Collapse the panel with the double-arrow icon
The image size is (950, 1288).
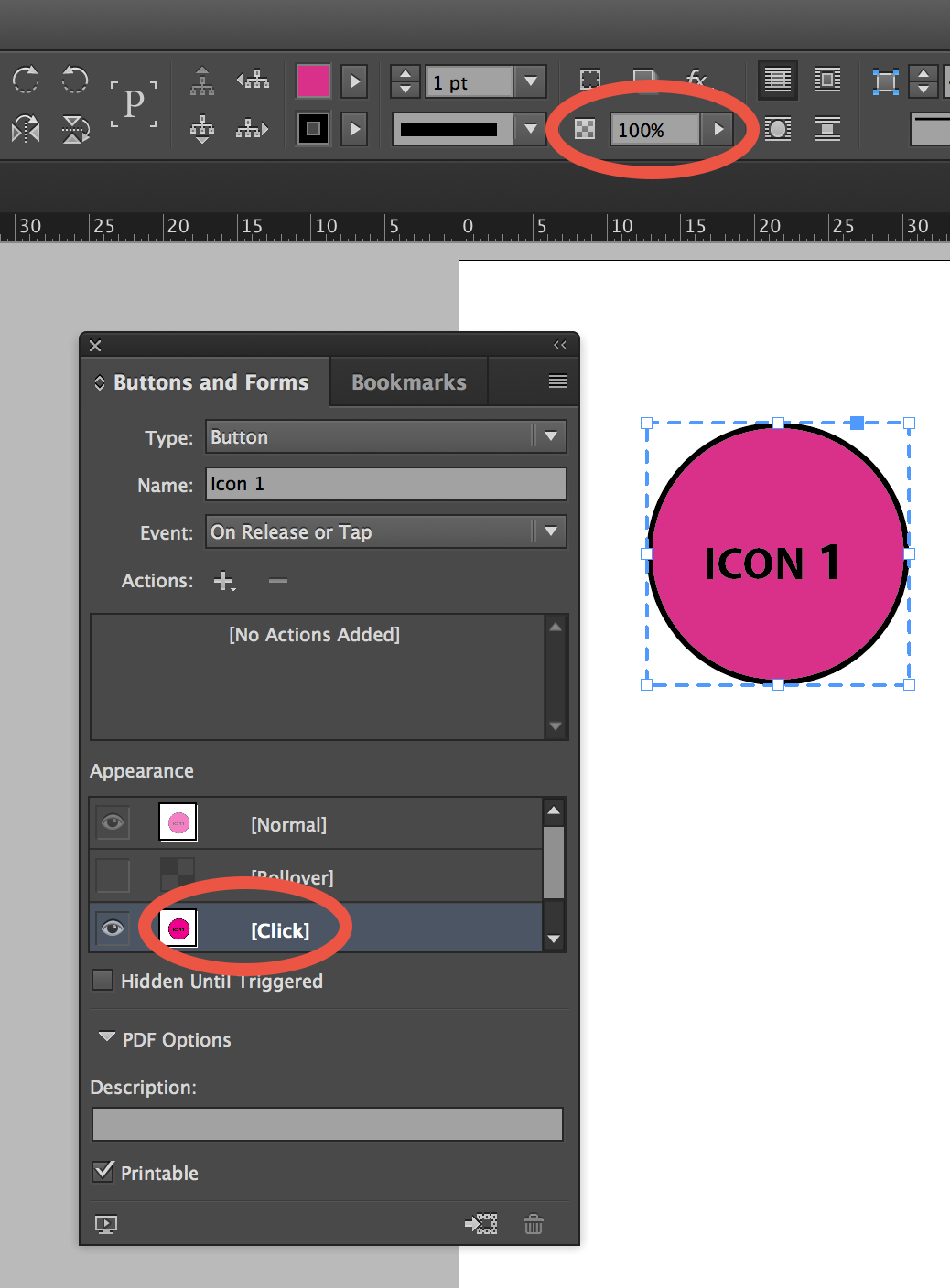(x=560, y=345)
